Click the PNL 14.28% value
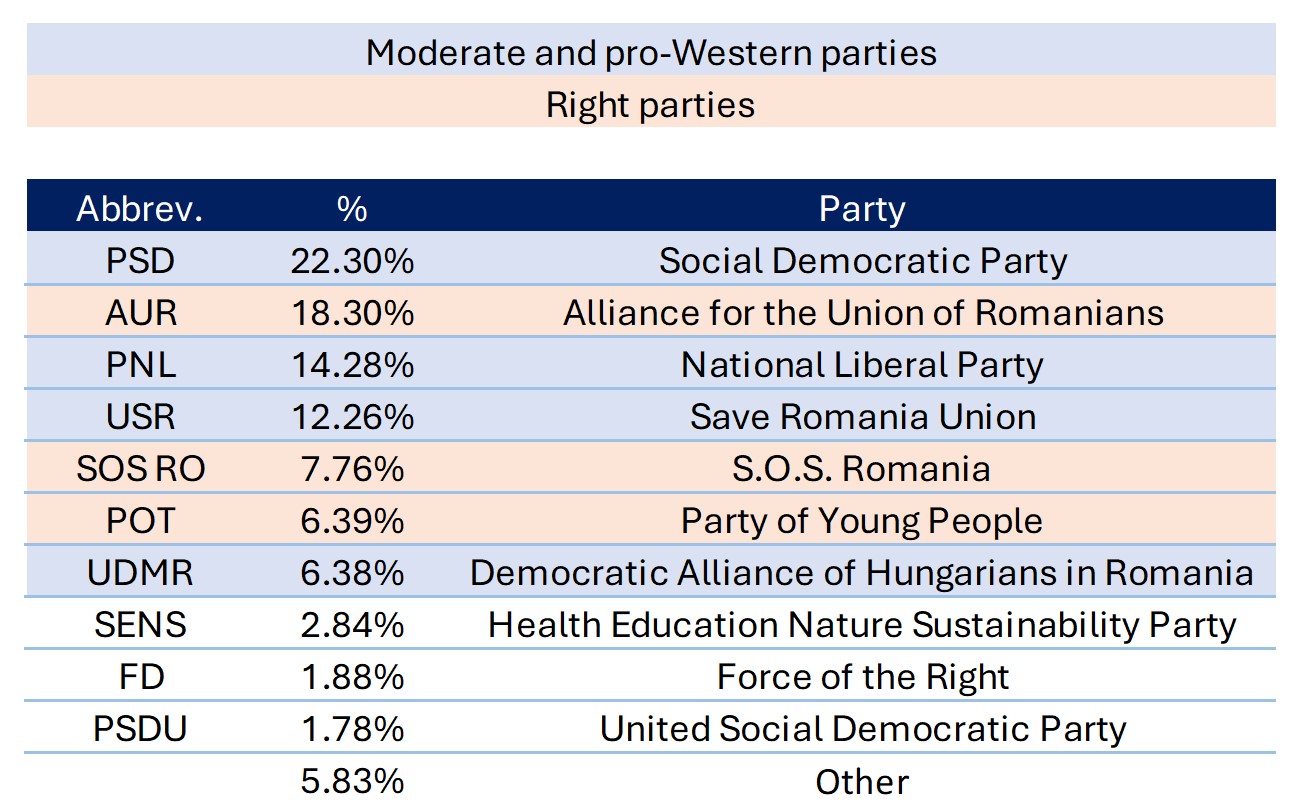The image size is (1305, 809). 352,365
